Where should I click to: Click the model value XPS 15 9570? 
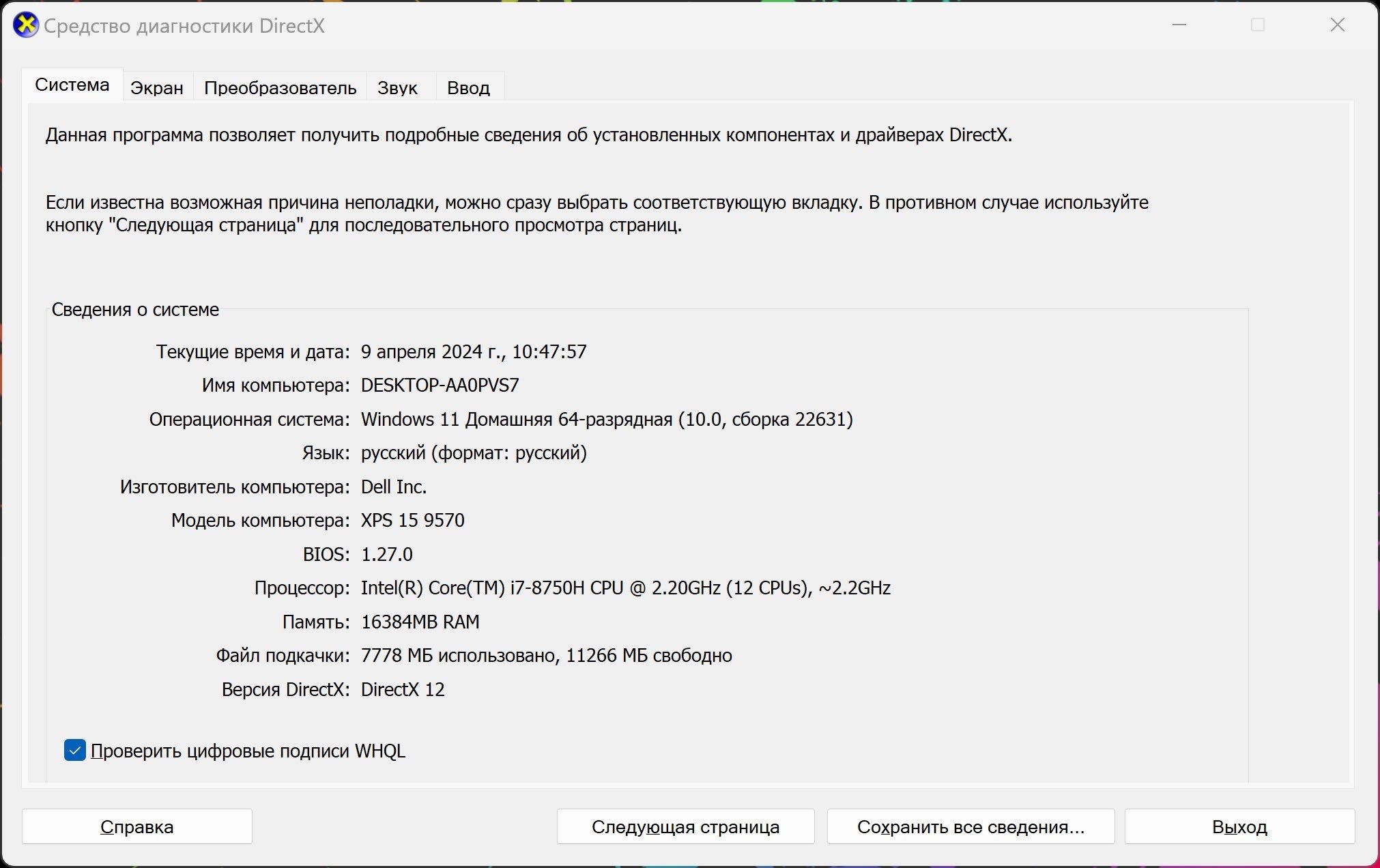pyautogui.click(x=413, y=521)
